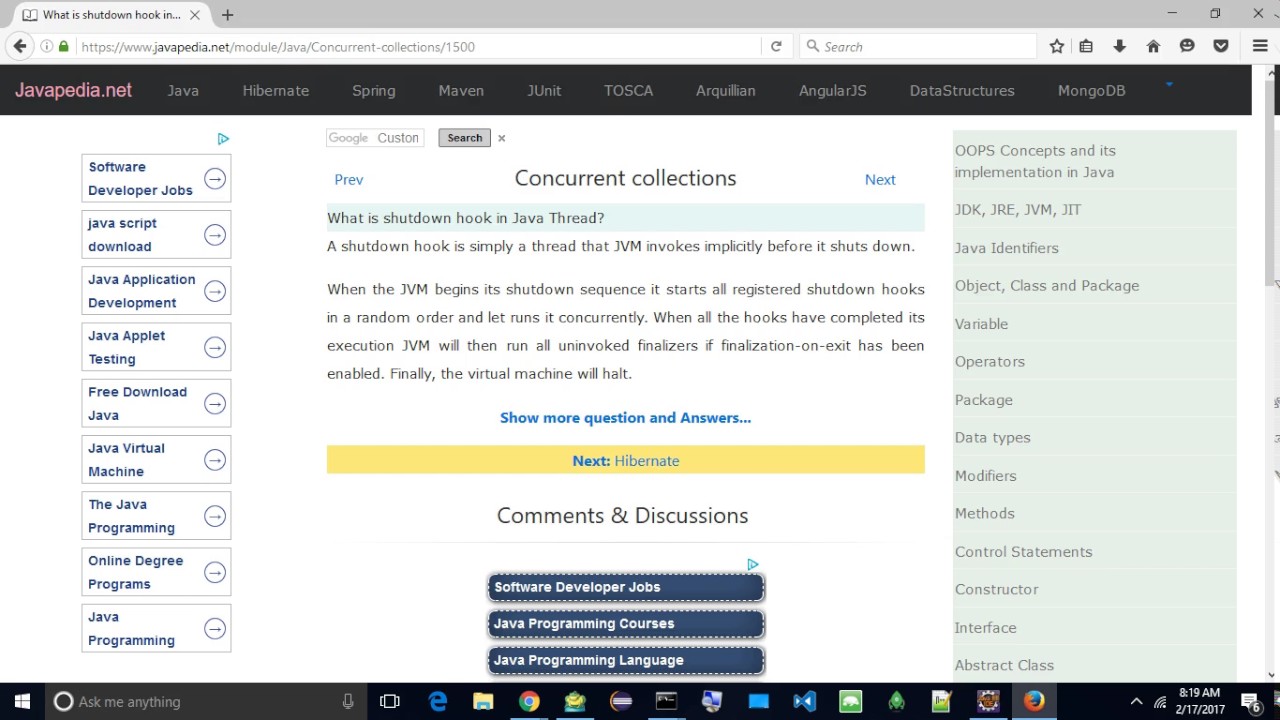Open the command prompt taskbar icon

(666, 701)
